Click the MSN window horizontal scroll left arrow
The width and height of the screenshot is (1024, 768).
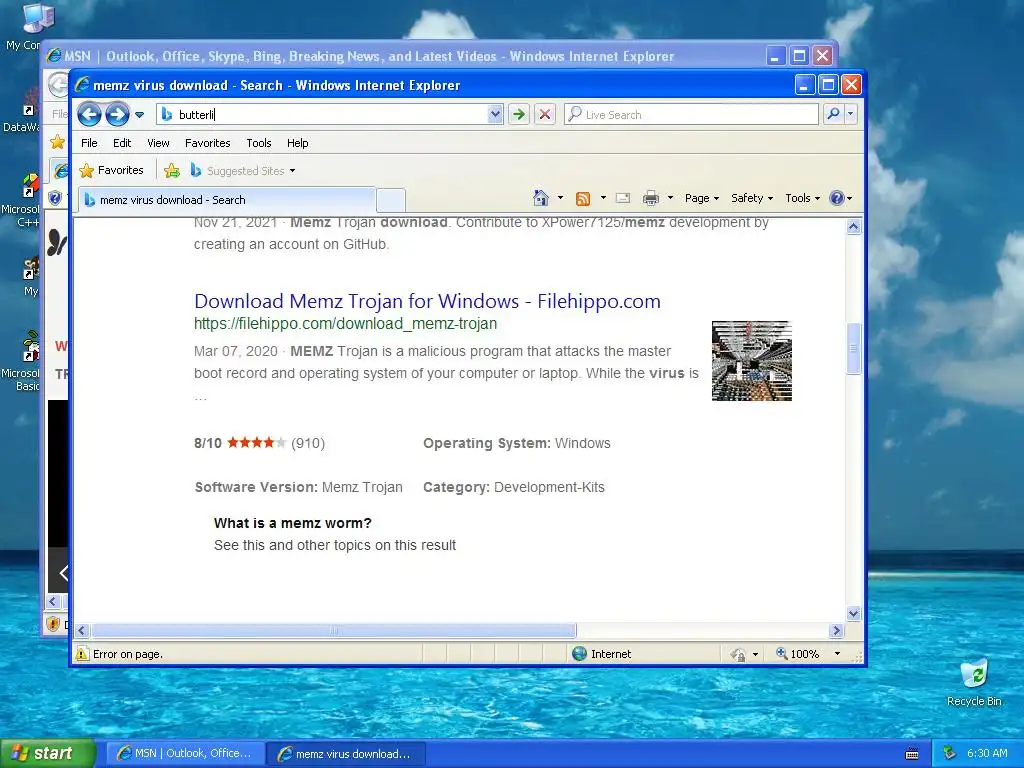coord(54,601)
